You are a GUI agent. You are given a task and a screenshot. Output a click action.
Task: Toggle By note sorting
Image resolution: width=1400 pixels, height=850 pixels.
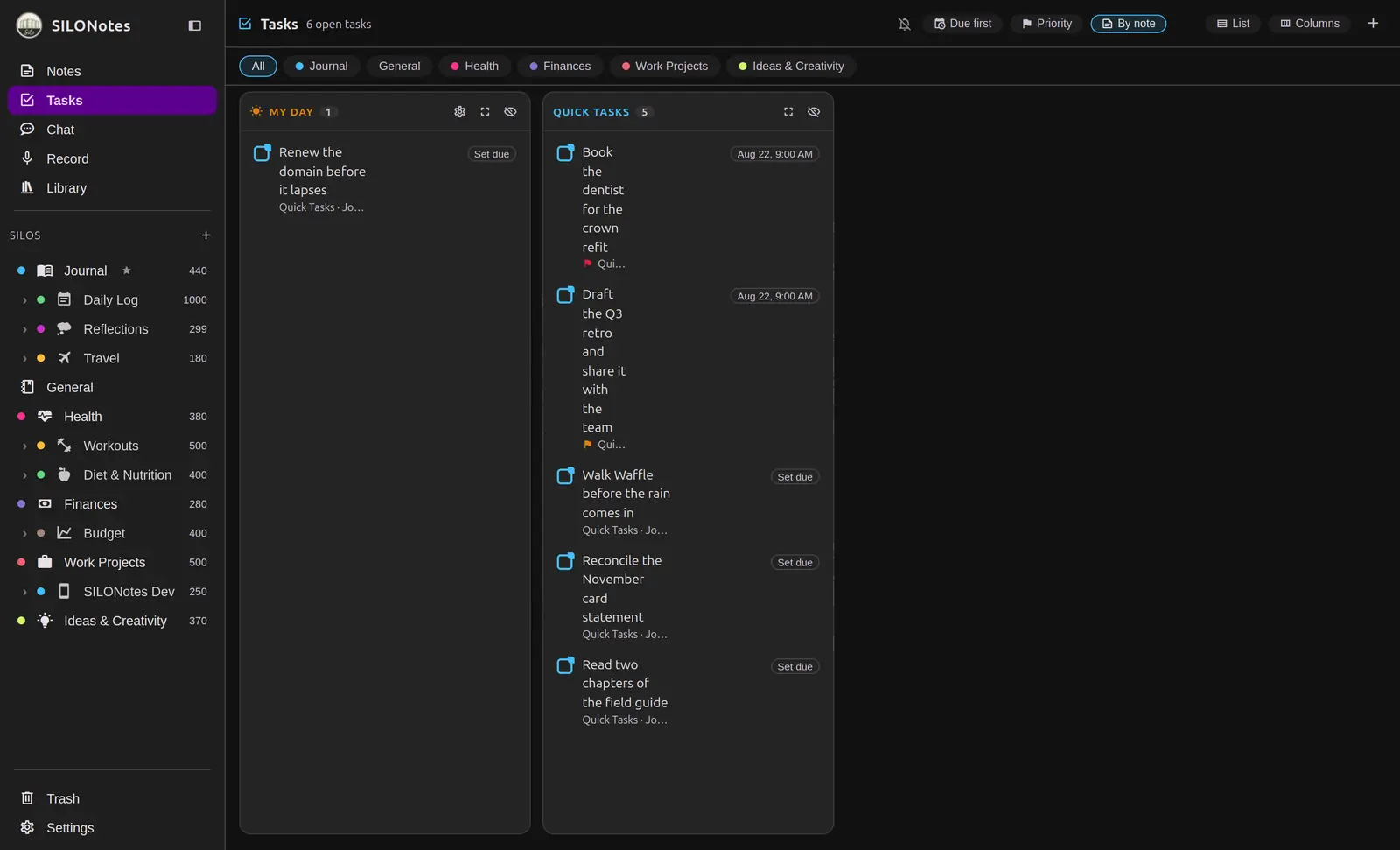click(1129, 24)
